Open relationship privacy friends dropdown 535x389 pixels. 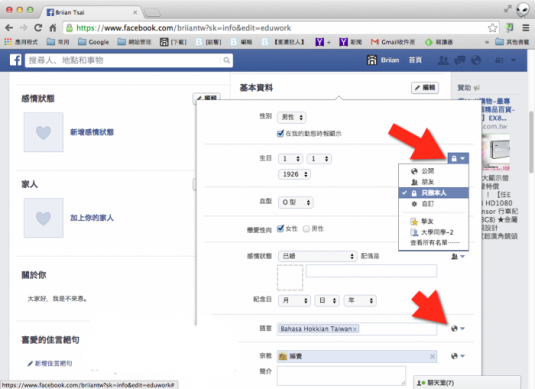pyautogui.click(x=458, y=256)
